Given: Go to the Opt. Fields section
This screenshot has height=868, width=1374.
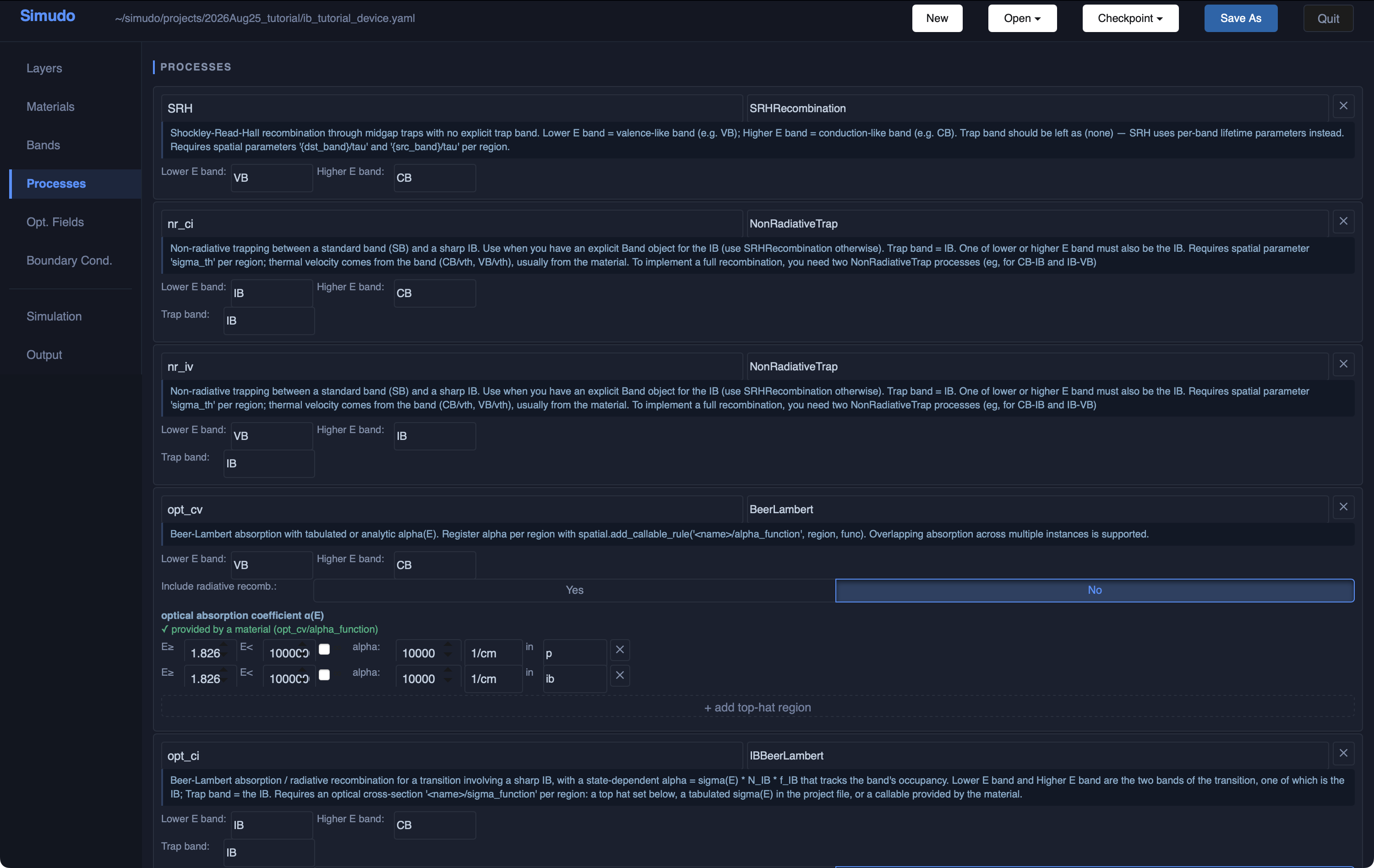Looking at the screenshot, I should click(75, 222).
